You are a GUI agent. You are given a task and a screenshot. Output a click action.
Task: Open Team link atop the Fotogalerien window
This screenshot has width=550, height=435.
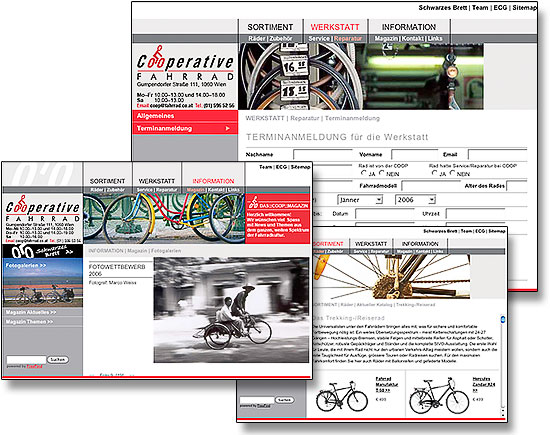point(266,167)
